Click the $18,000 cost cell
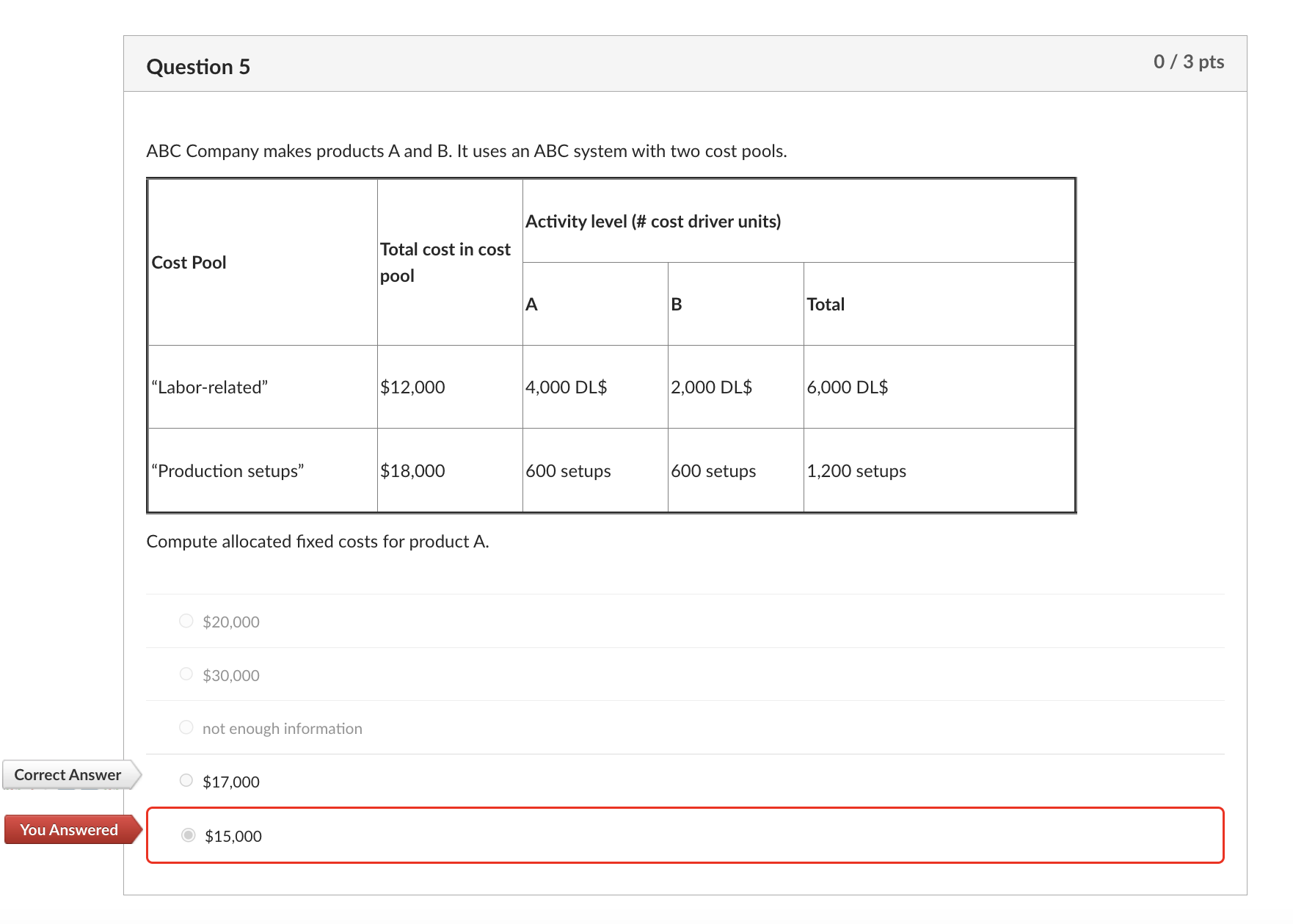 [x=412, y=471]
